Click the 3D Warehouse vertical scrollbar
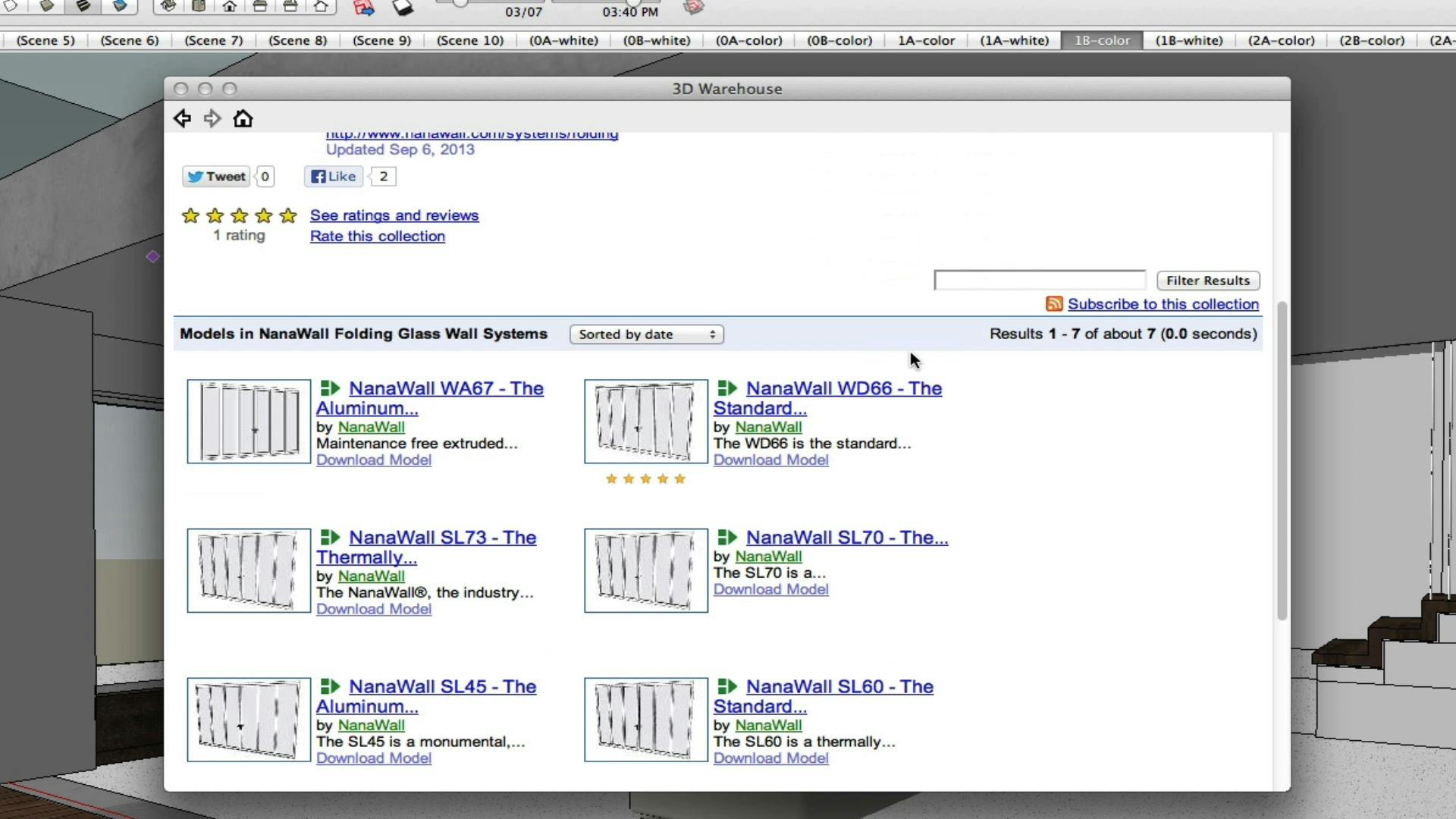 (1282, 460)
